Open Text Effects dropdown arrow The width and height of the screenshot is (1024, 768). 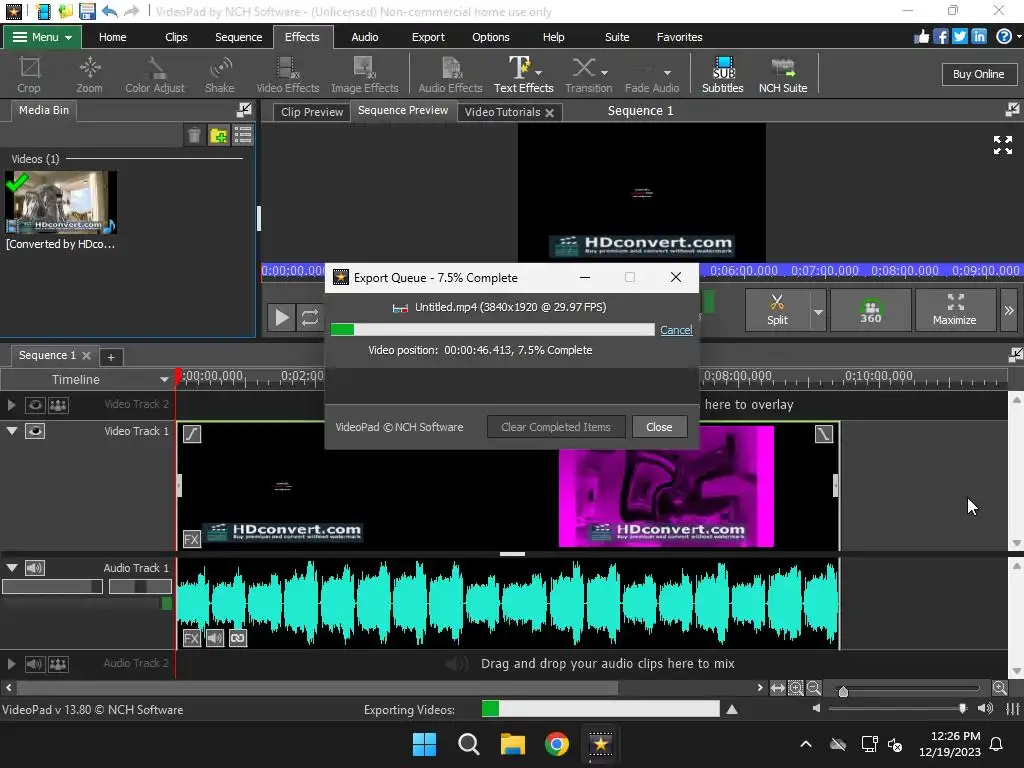click(538, 72)
